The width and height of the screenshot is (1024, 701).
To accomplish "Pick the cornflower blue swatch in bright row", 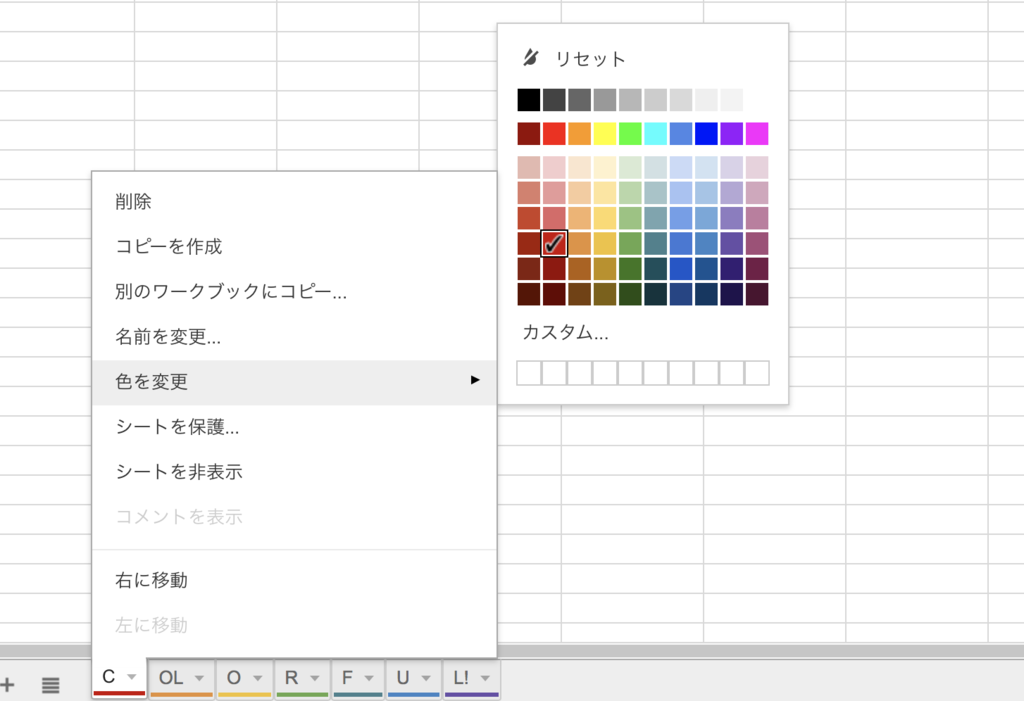I will click(681, 133).
